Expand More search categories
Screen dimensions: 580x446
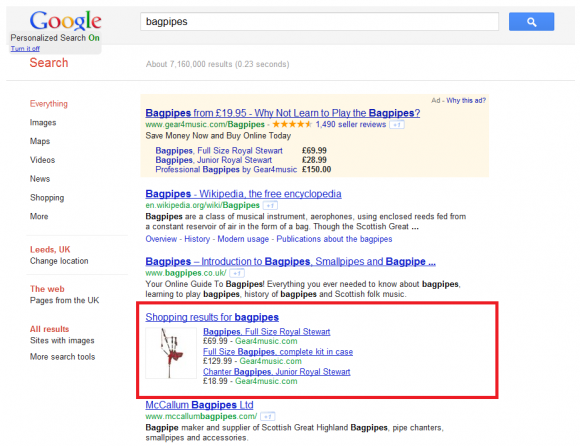(39, 216)
